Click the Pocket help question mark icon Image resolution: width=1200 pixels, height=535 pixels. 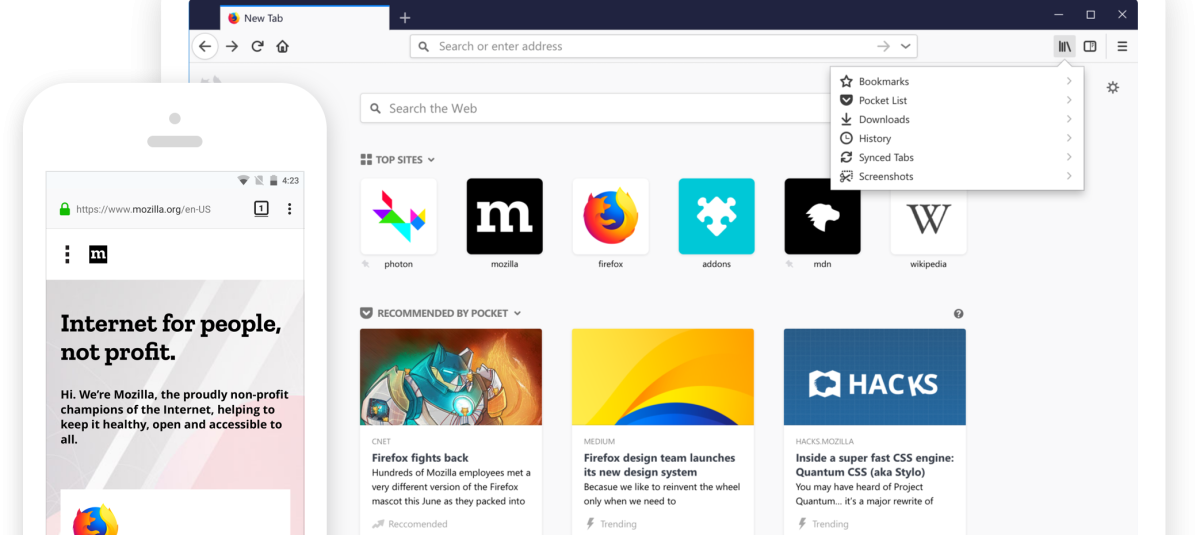tap(959, 314)
